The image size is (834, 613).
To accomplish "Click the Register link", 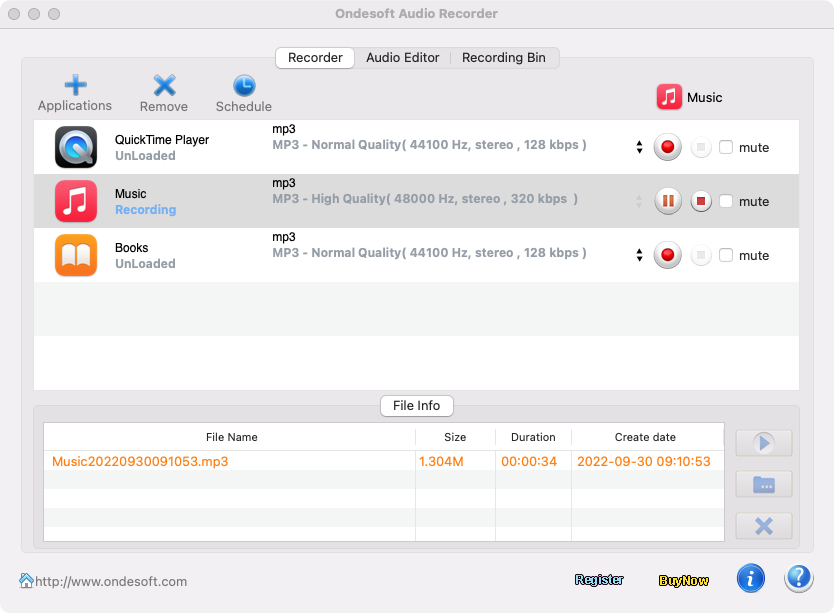I will 599,579.
